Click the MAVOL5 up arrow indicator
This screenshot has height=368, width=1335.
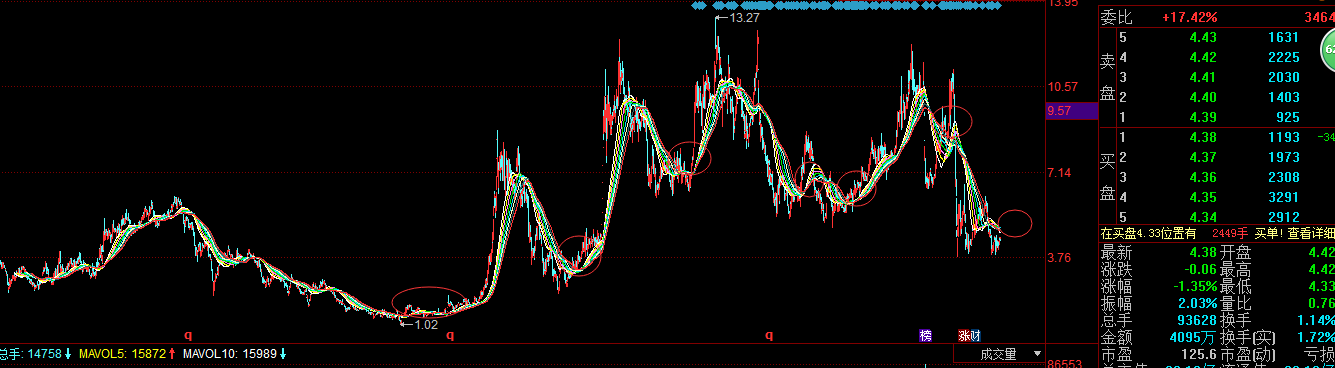tap(173, 353)
